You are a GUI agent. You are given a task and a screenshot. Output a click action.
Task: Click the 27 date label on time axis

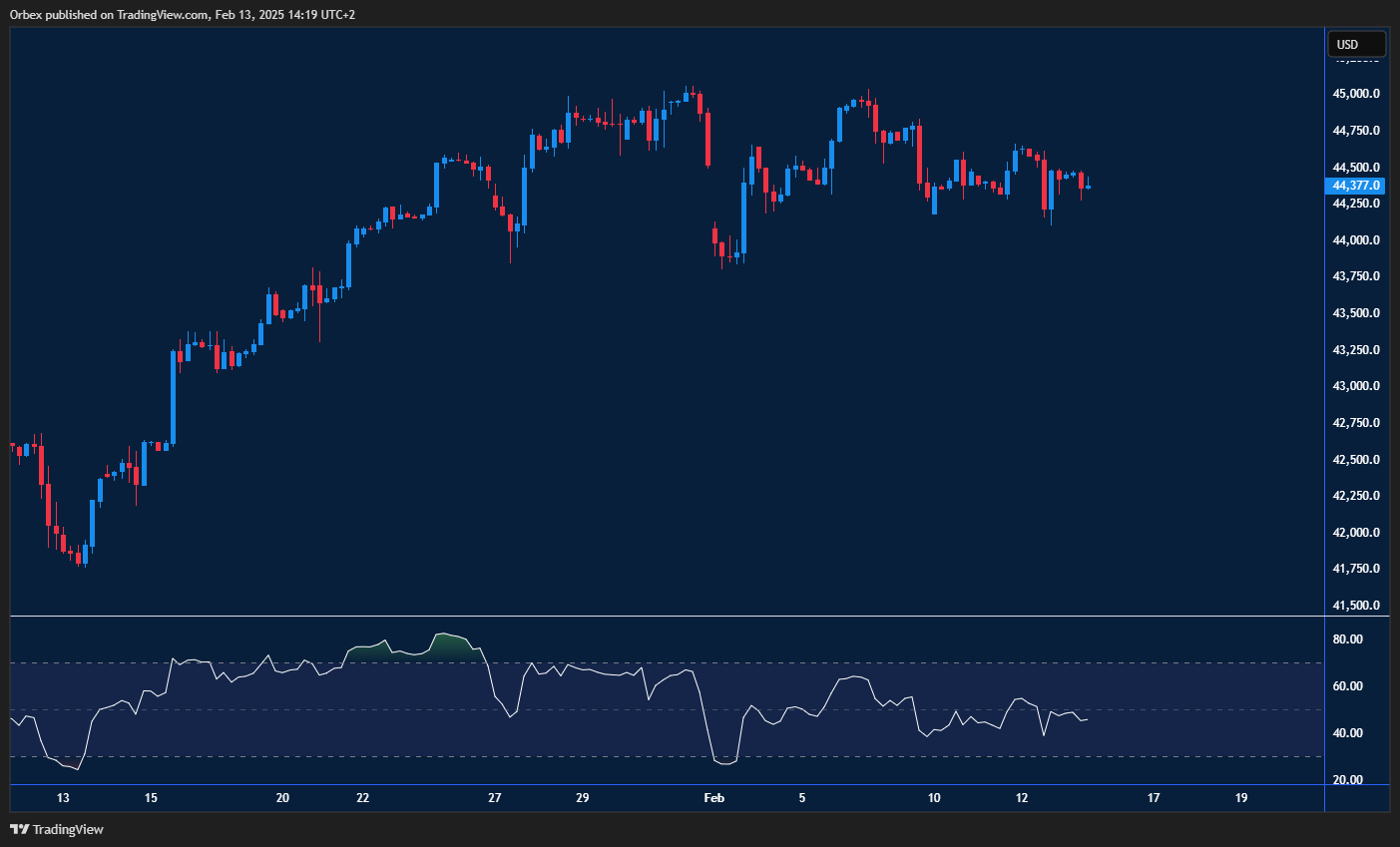coord(495,798)
